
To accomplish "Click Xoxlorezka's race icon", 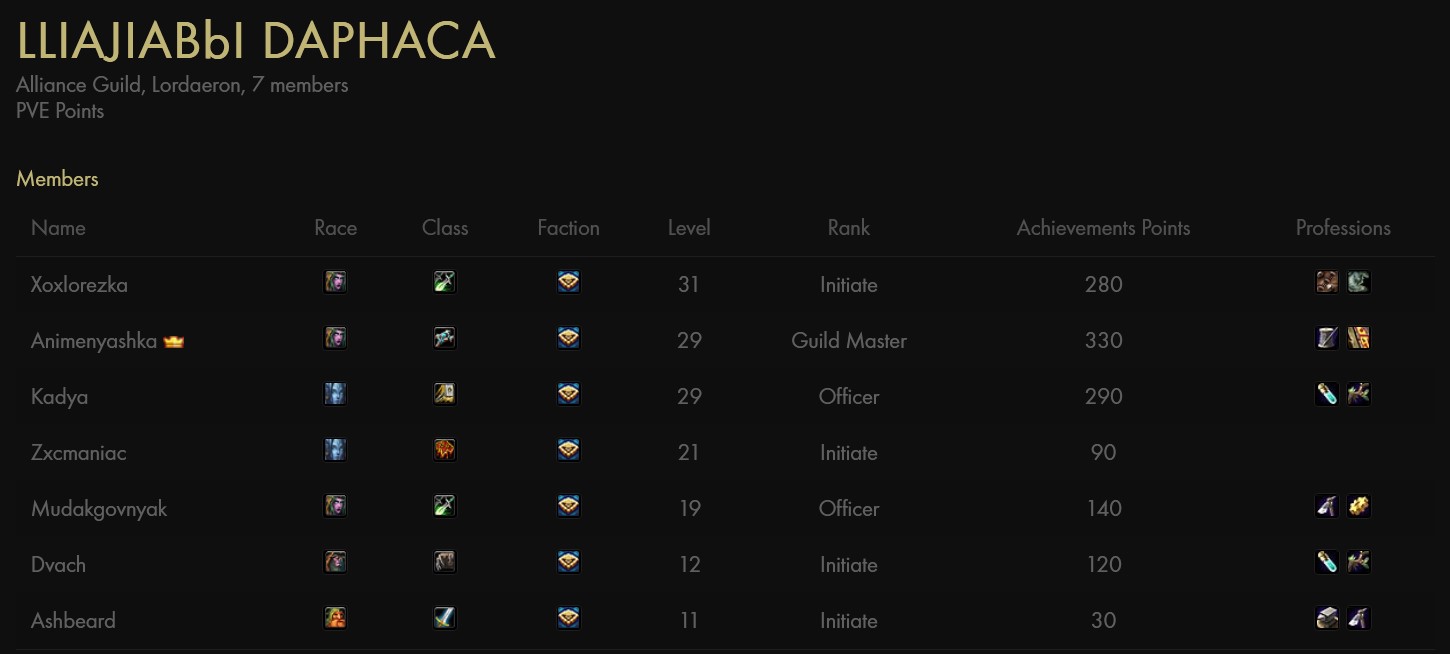I will (335, 282).
